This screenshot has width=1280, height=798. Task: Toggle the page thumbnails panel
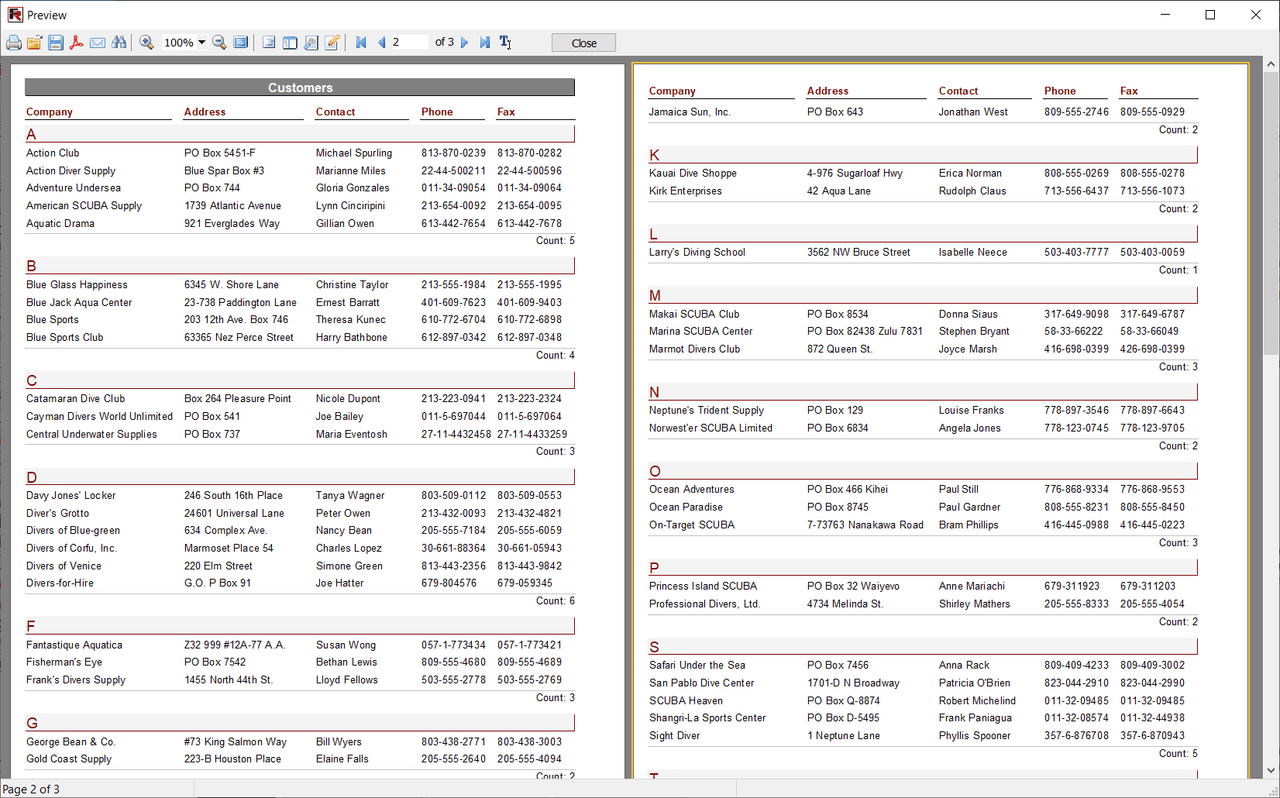click(290, 43)
